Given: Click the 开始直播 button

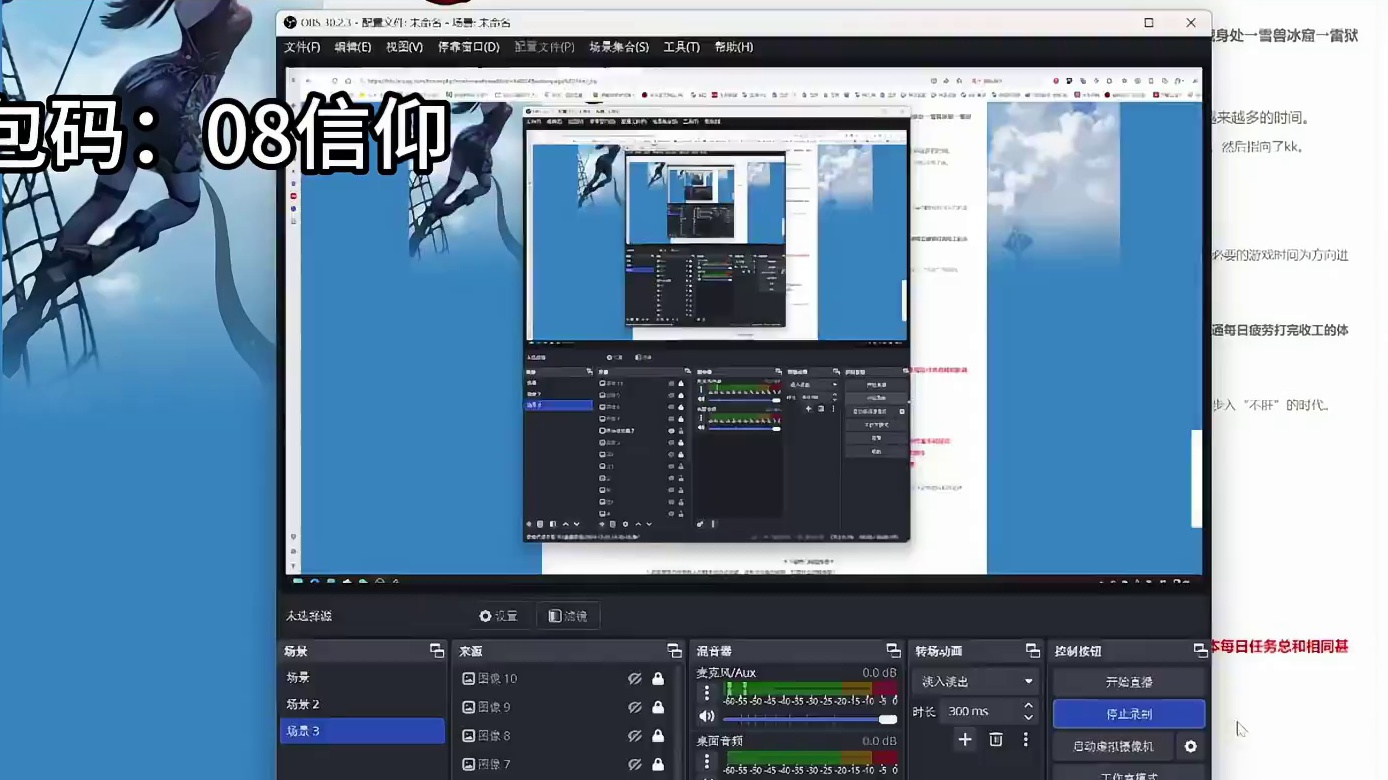Looking at the screenshot, I should 1129,681.
